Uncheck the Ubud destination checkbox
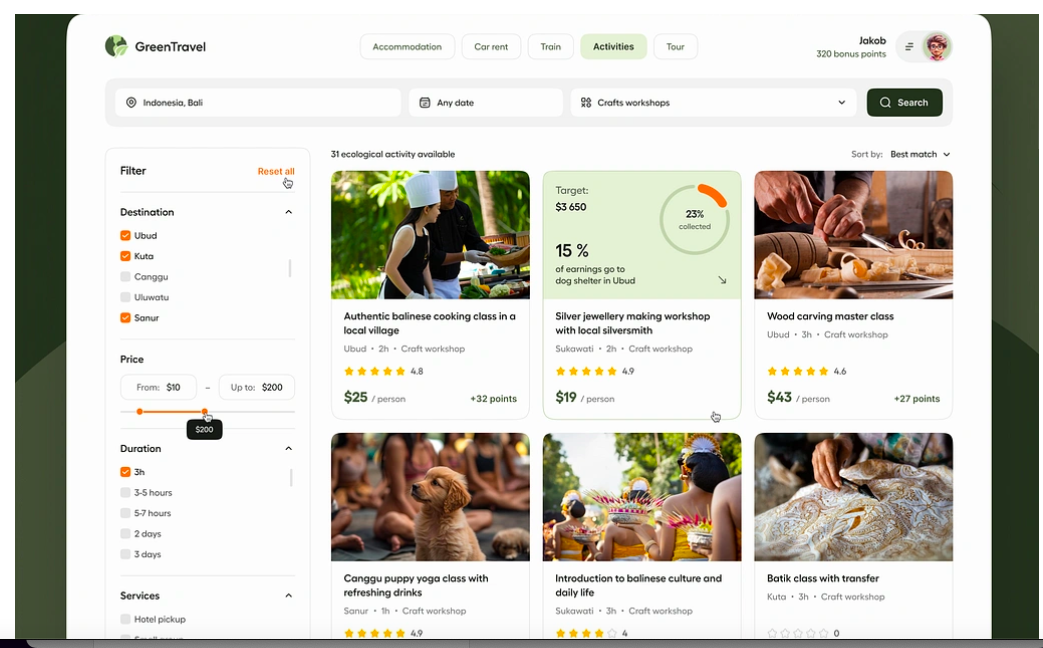The image size is (1043, 648). (x=125, y=236)
